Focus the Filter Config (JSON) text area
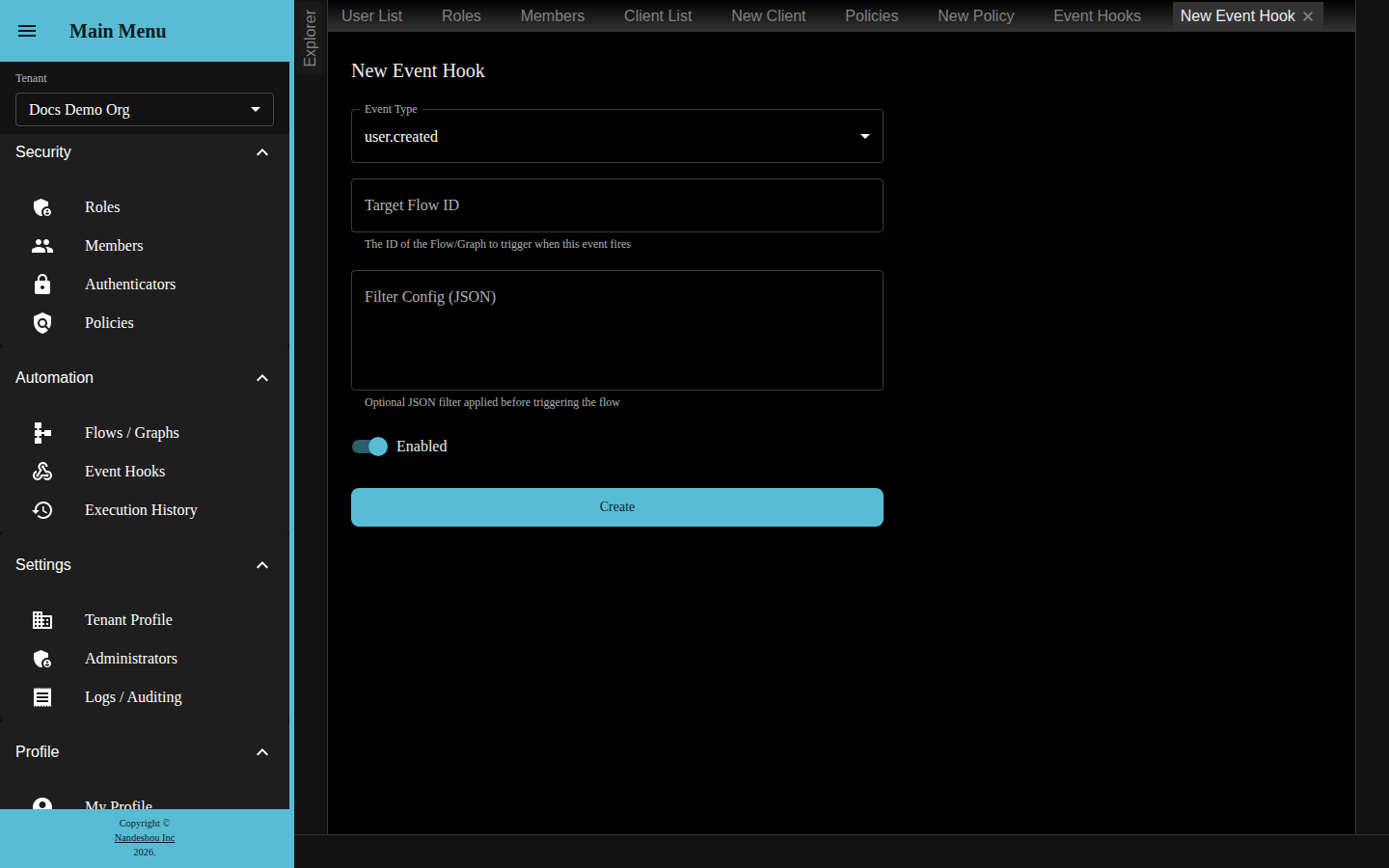Screen dimensions: 1389x868 point(617,330)
